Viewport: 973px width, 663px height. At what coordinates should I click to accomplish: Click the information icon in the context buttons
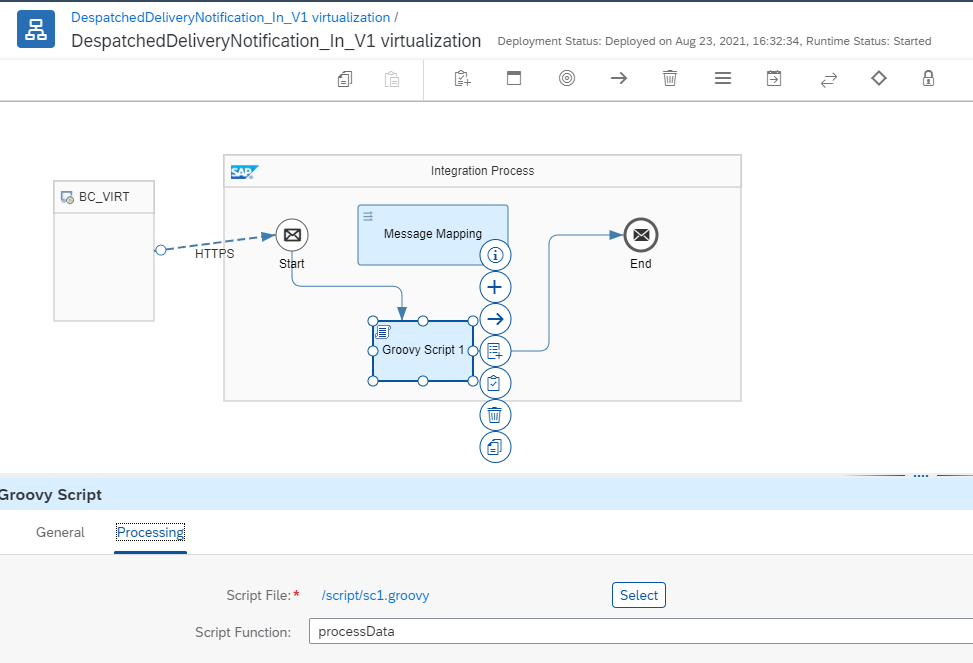point(495,255)
